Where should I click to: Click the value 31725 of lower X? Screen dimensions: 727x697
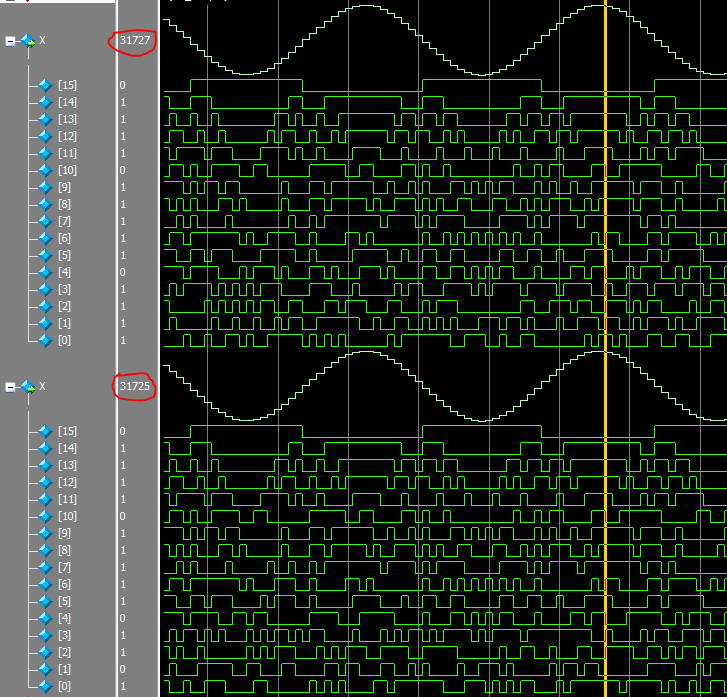(135, 386)
